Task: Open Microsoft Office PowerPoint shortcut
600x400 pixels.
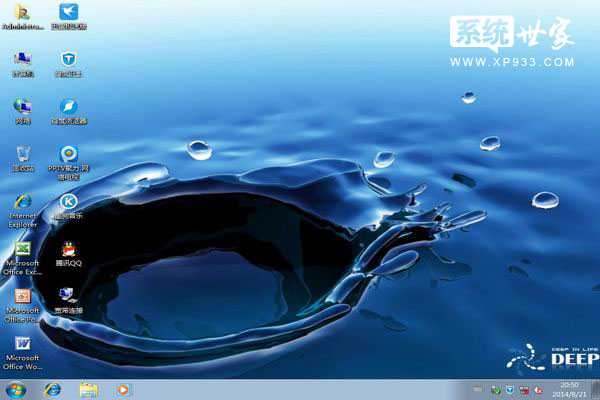Action: point(22,296)
